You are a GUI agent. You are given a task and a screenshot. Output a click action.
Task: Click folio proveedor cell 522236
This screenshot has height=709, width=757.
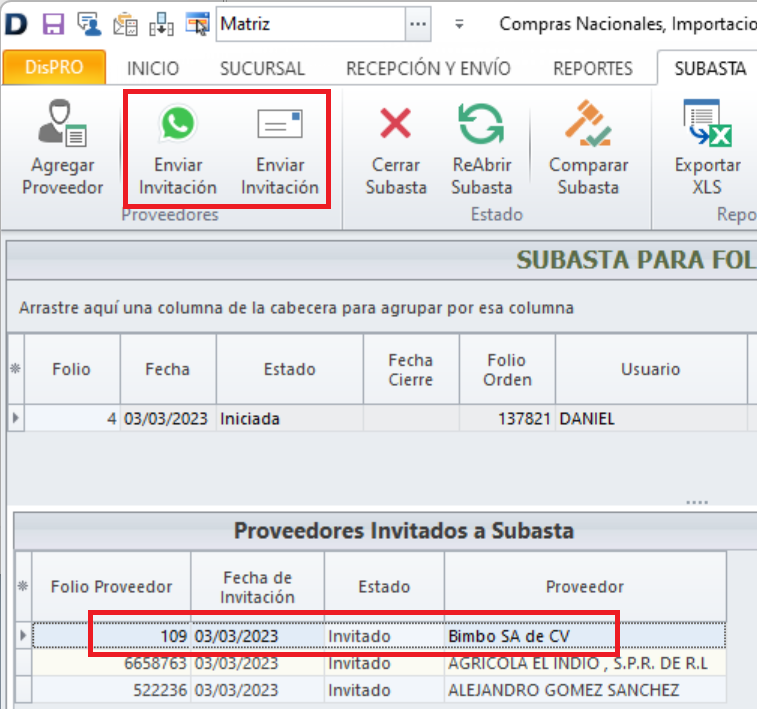point(111,690)
